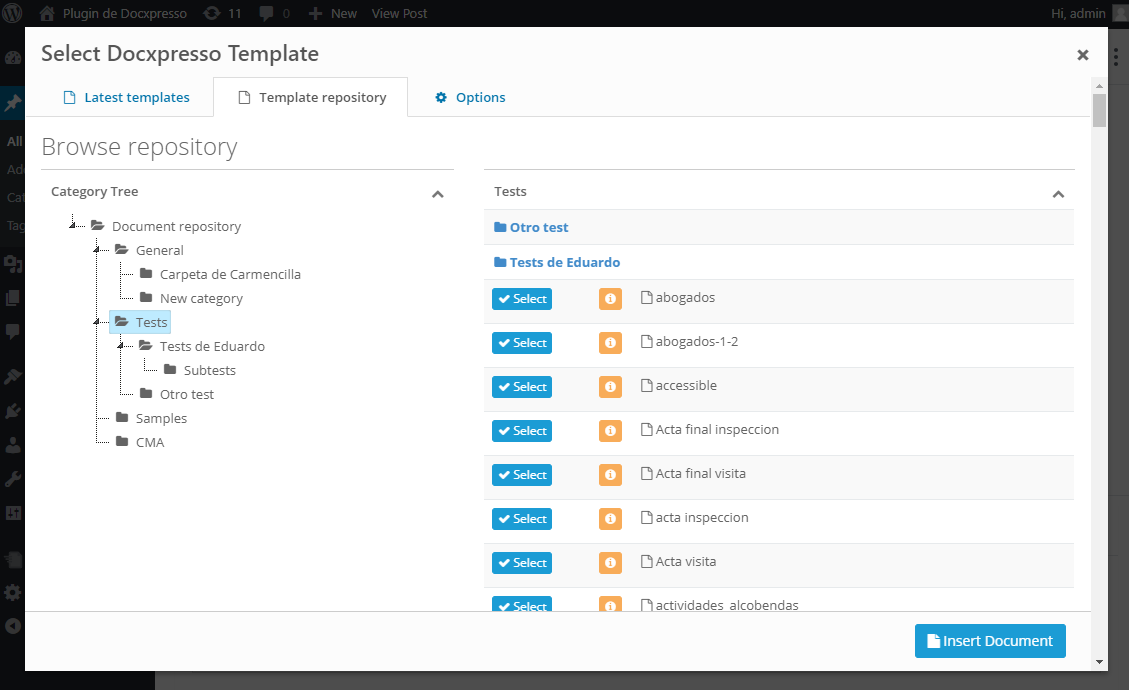Viewport: 1129px width, 690px height.
Task: Click the scrollbar up arrow
Action: pyautogui.click(x=1099, y=86)
